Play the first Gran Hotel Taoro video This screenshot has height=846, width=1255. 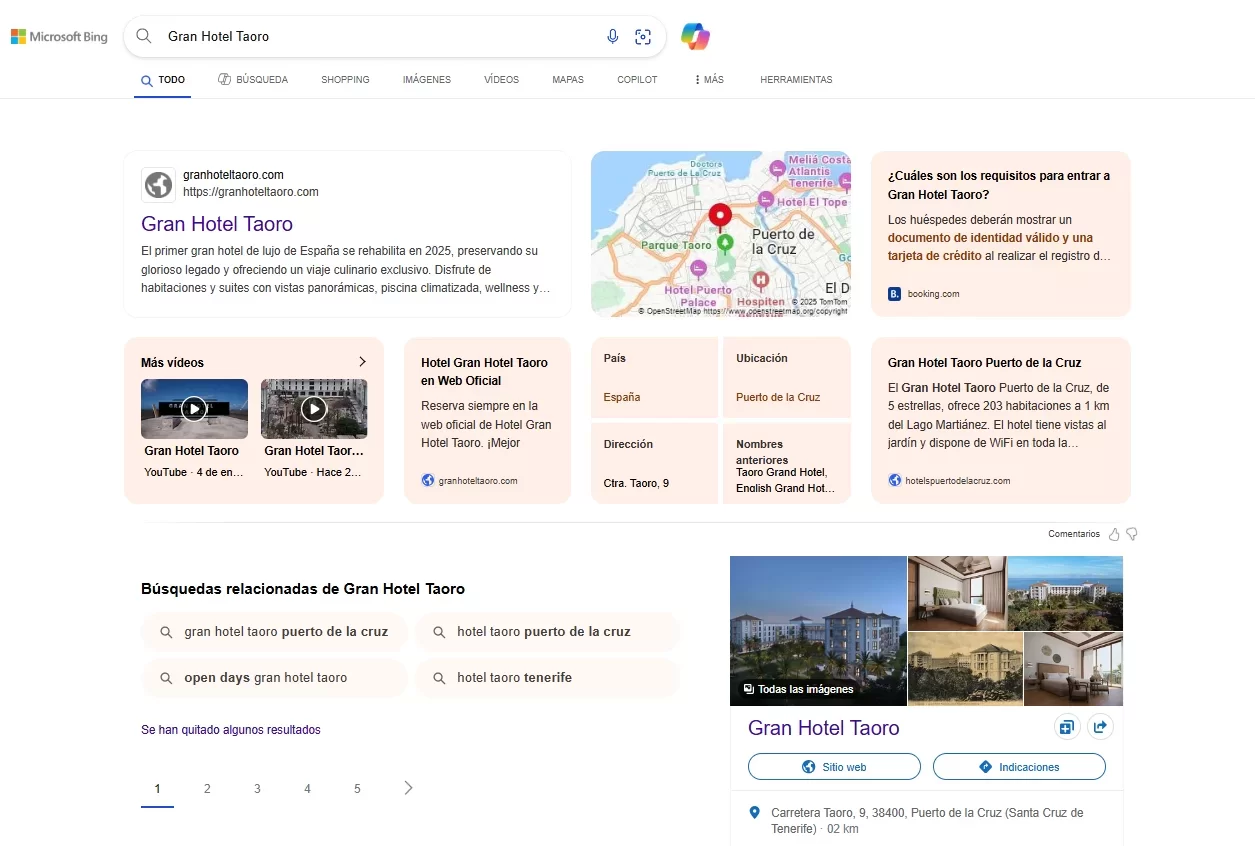pyautogui.click(x=194, y=408)
